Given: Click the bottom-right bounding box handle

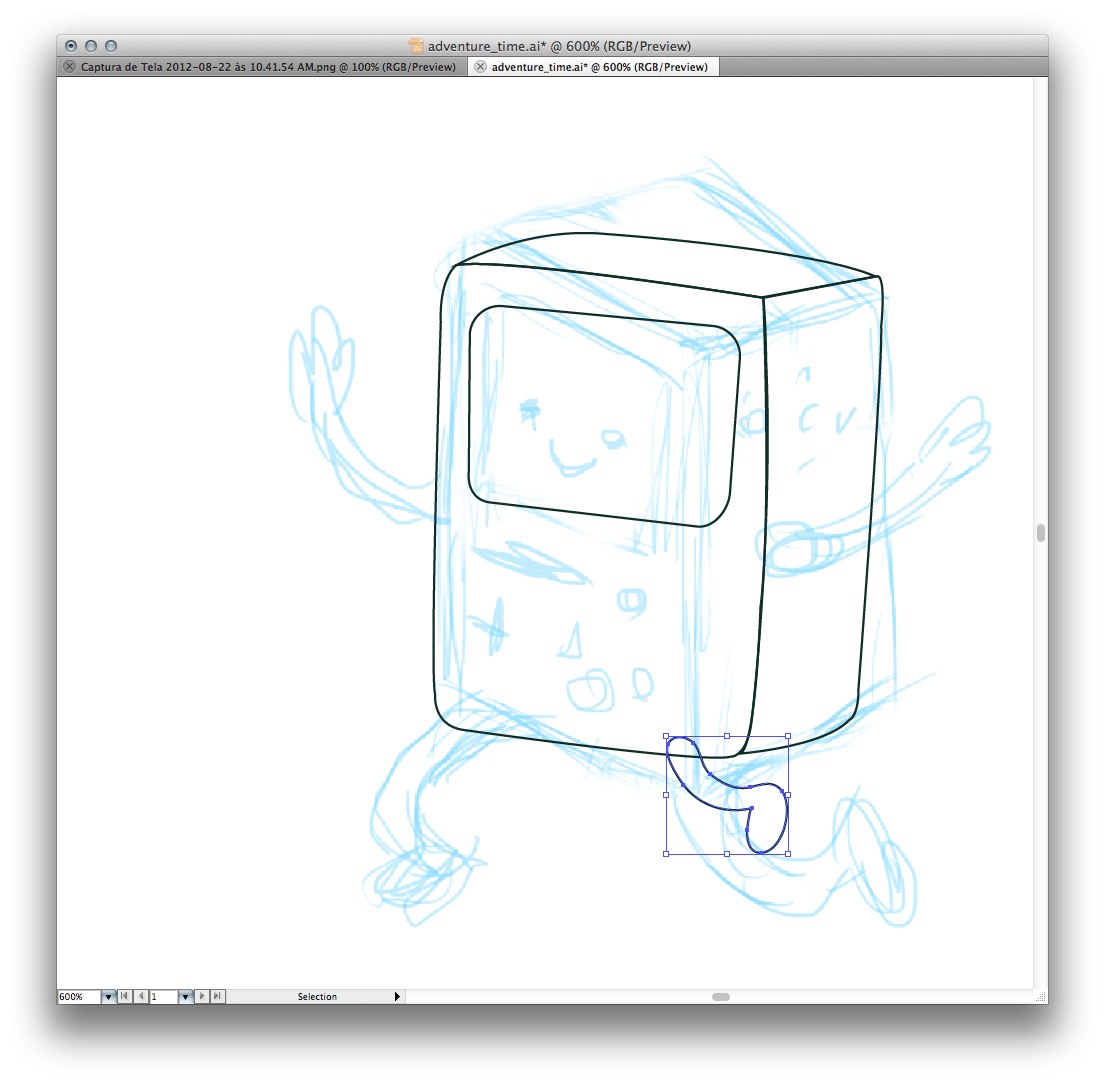Looking at the screenshot, I should 788,854.
